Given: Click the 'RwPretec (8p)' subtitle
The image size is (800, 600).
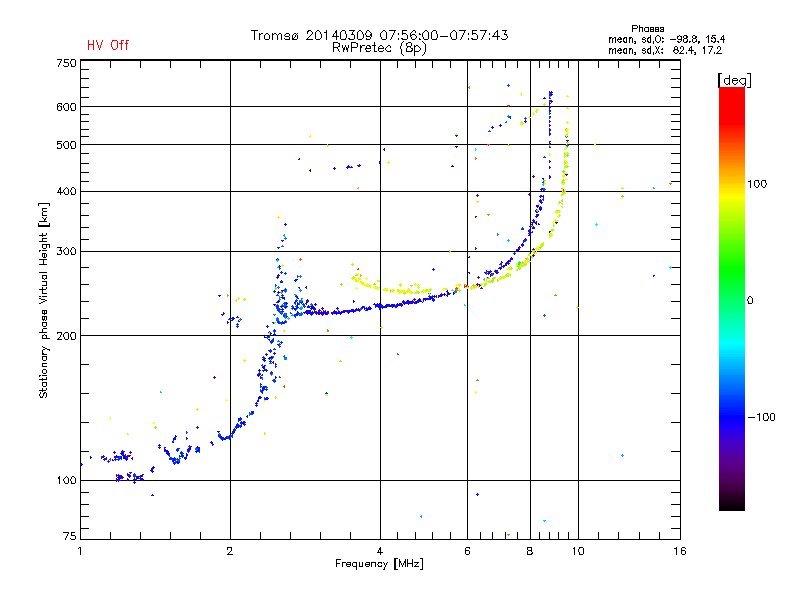Looking at the screenshot, I should click(x=379, y=48).
